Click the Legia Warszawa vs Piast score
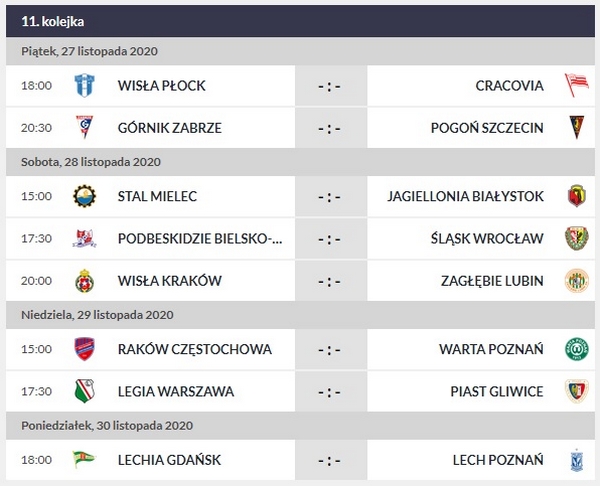 point(330,391)
